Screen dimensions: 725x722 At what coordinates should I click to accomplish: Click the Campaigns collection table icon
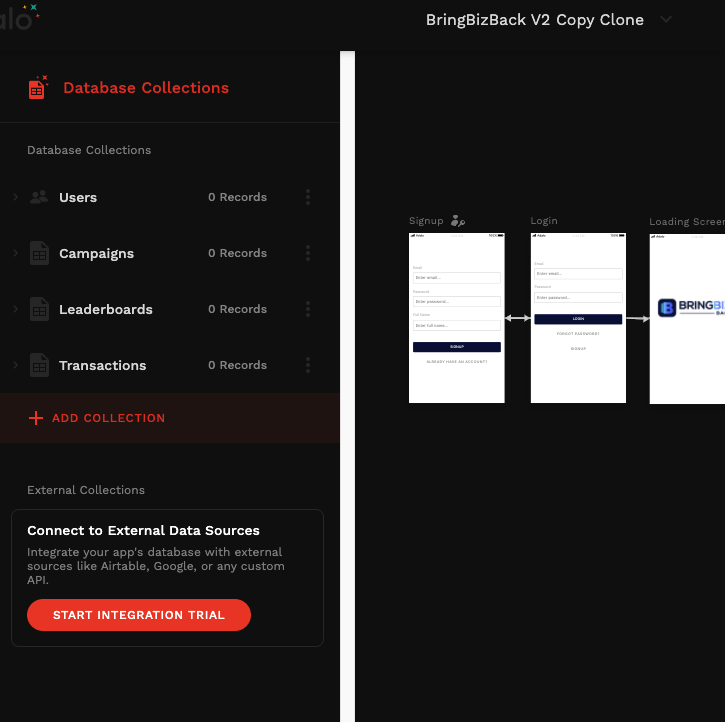click(x=39, y=253)
